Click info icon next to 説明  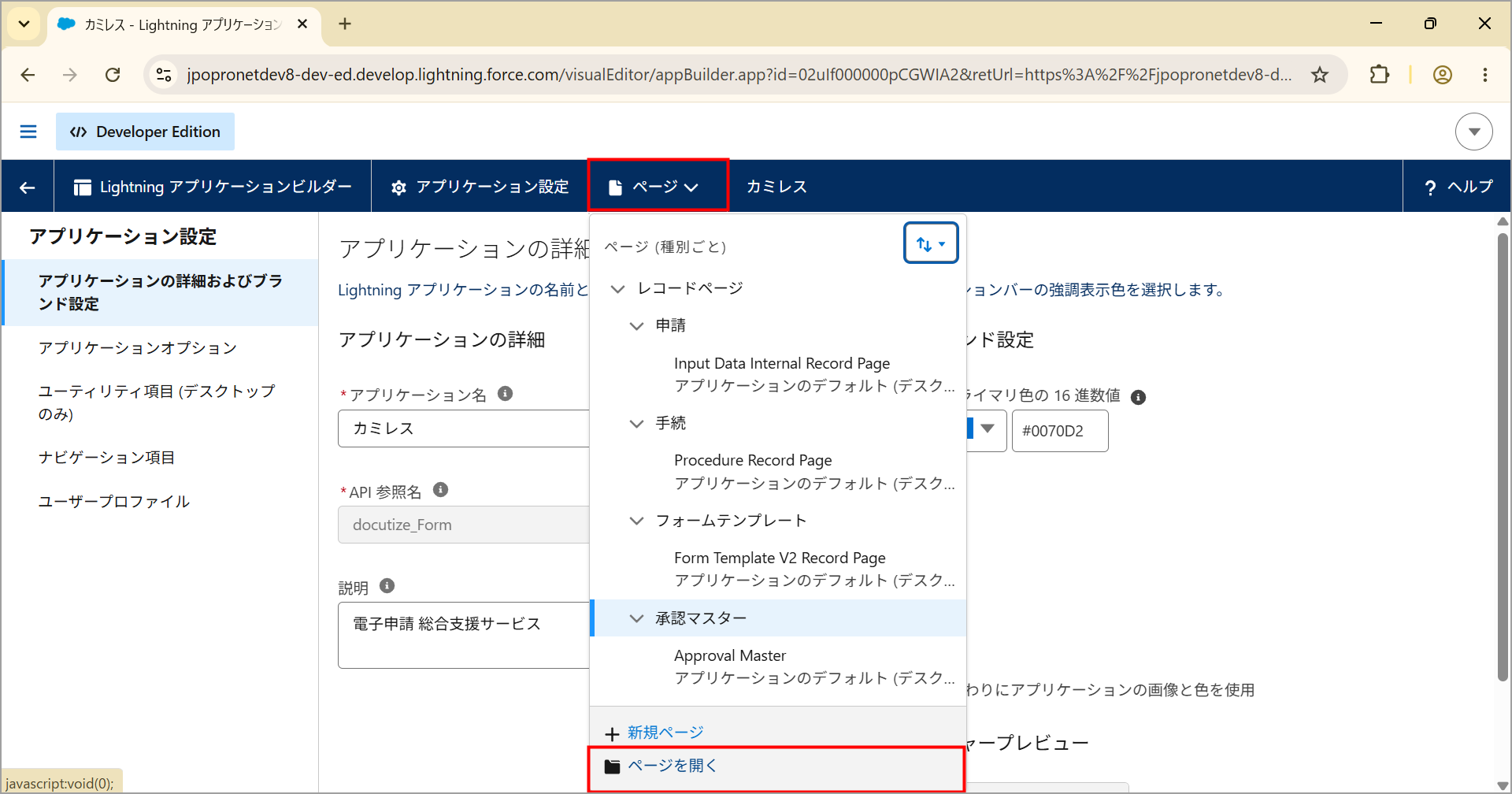[x=387, y=585]
